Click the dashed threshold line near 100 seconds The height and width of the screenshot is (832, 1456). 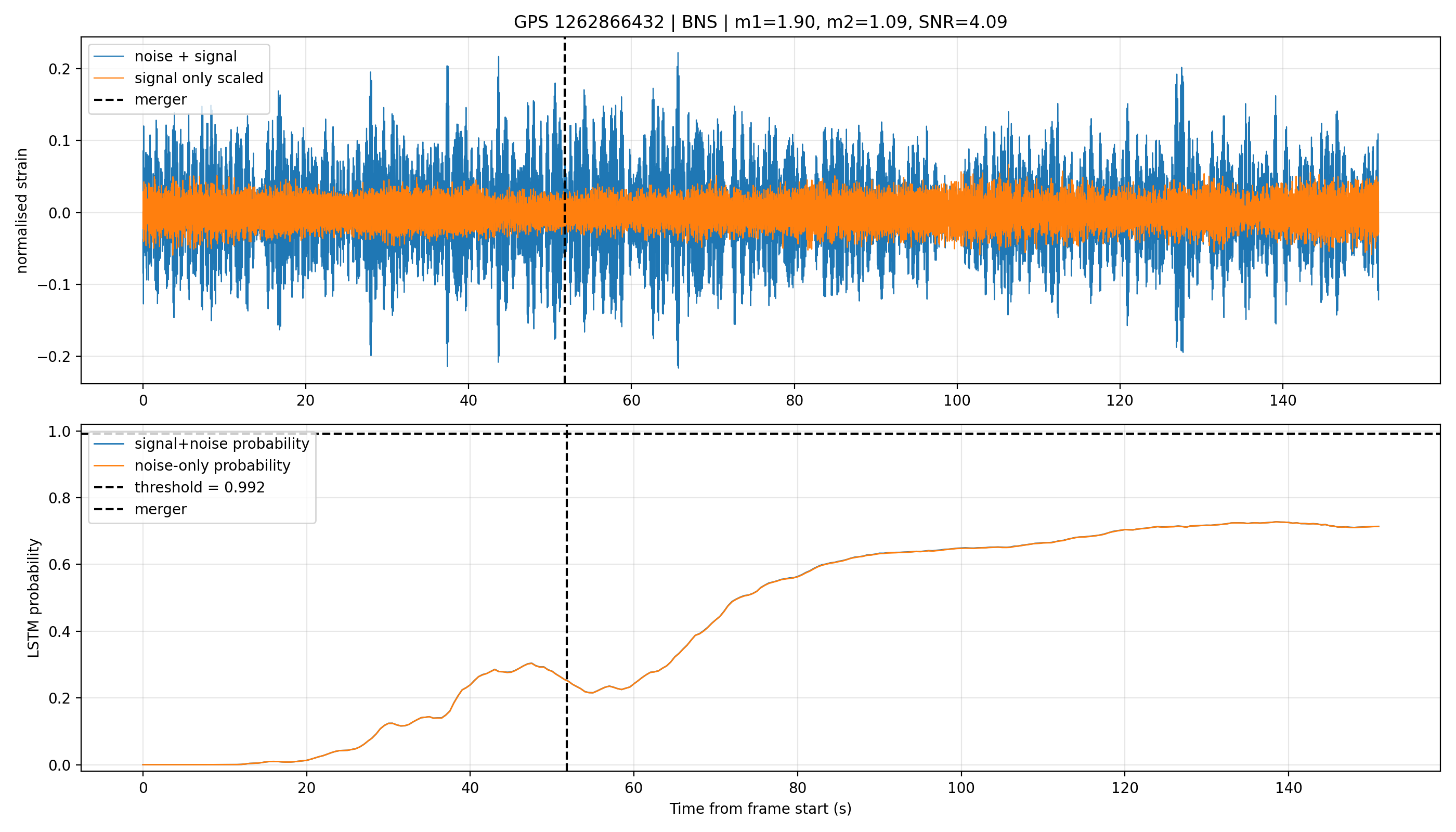(960, 434)
